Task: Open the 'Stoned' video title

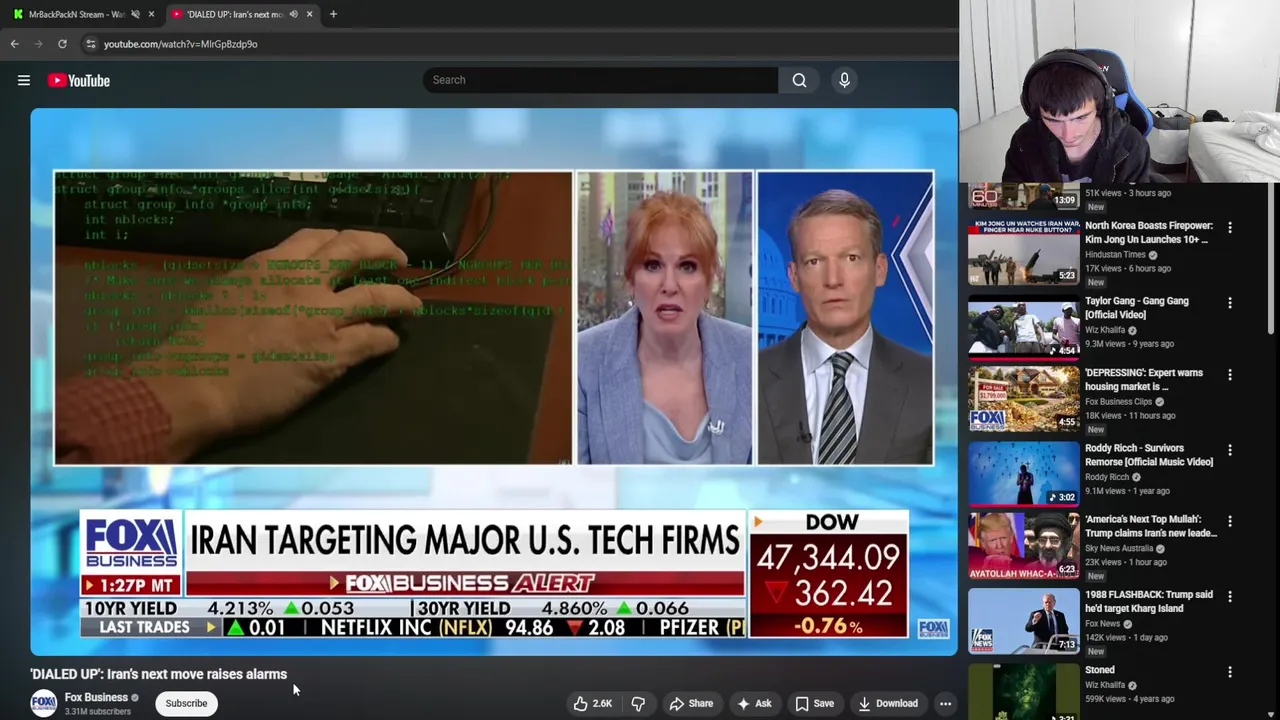Action: 1100,670
